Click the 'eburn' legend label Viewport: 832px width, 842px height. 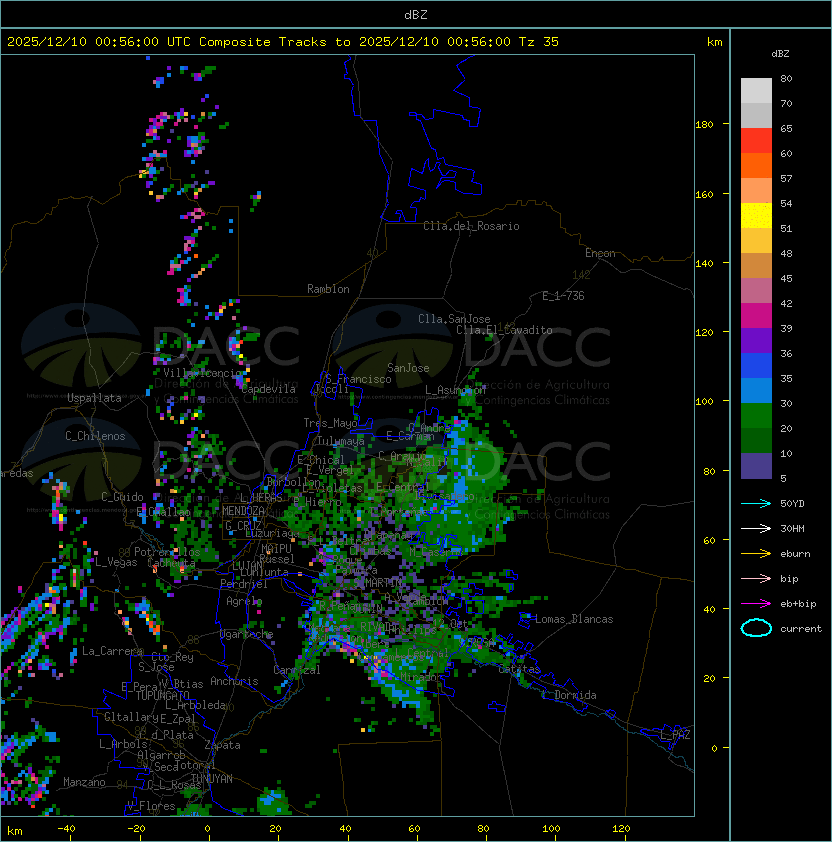795,554
